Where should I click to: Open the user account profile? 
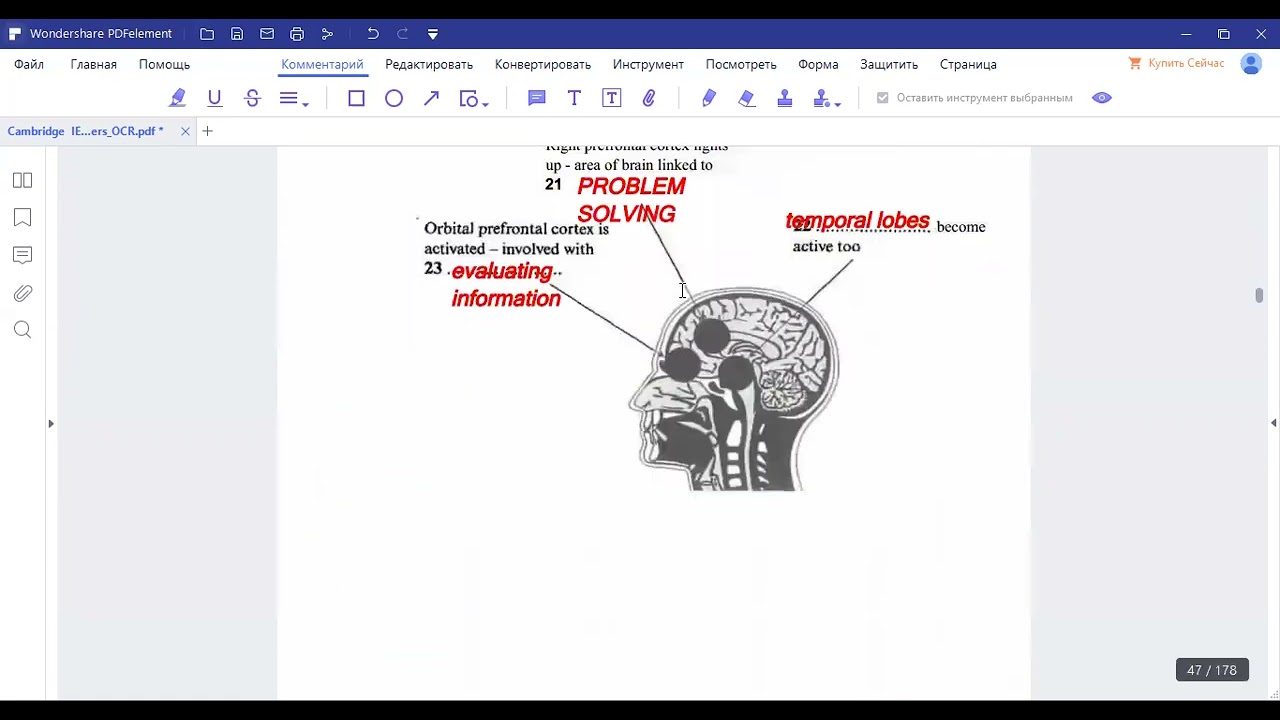pyautogui.click(x=1251, y=64)
